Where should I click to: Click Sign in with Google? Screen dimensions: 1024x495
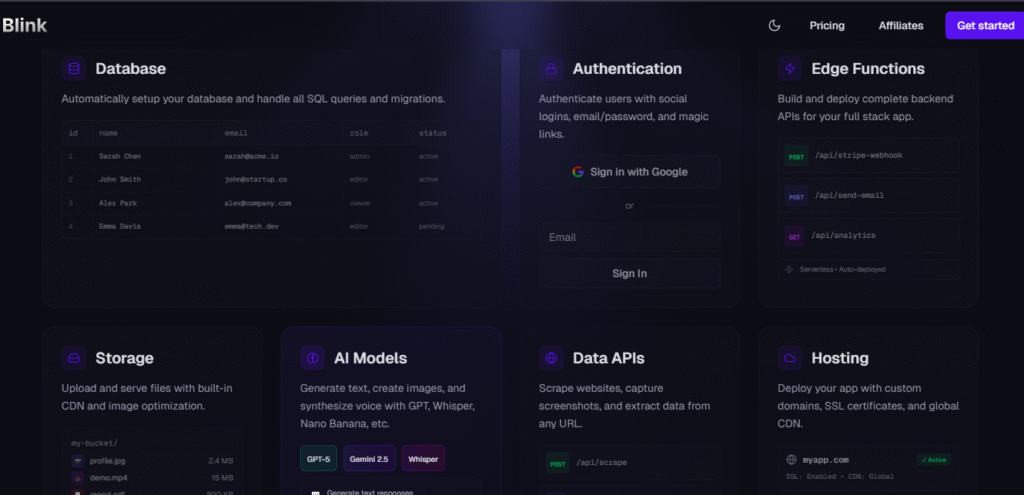629,172
